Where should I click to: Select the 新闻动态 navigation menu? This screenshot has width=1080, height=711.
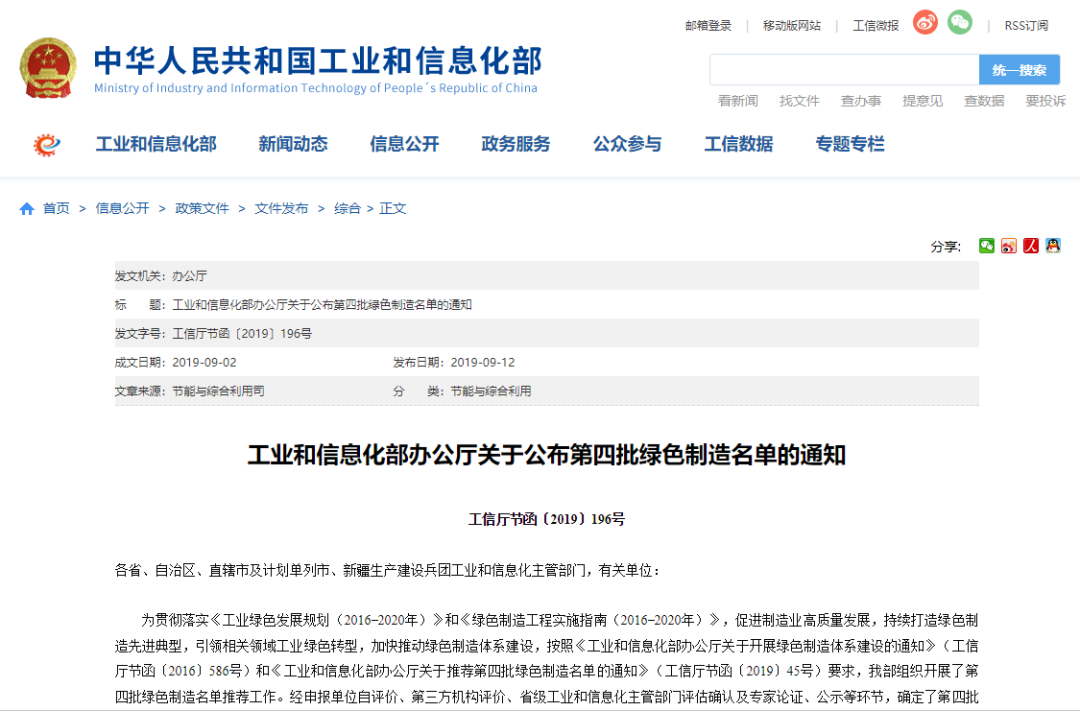tap(293, 144)
